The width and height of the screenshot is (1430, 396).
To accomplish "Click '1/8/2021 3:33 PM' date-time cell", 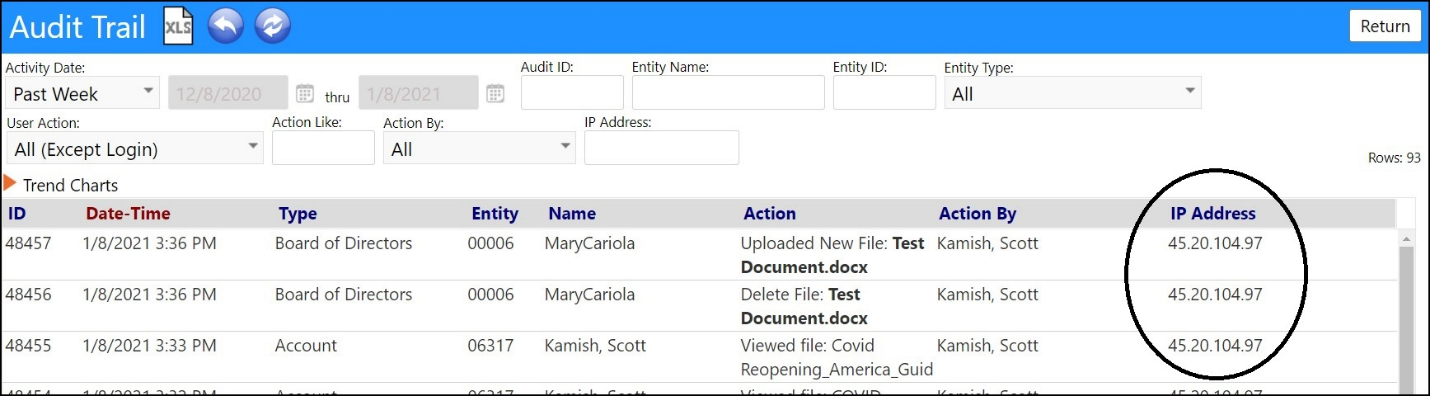I will [x=149, y=345].
